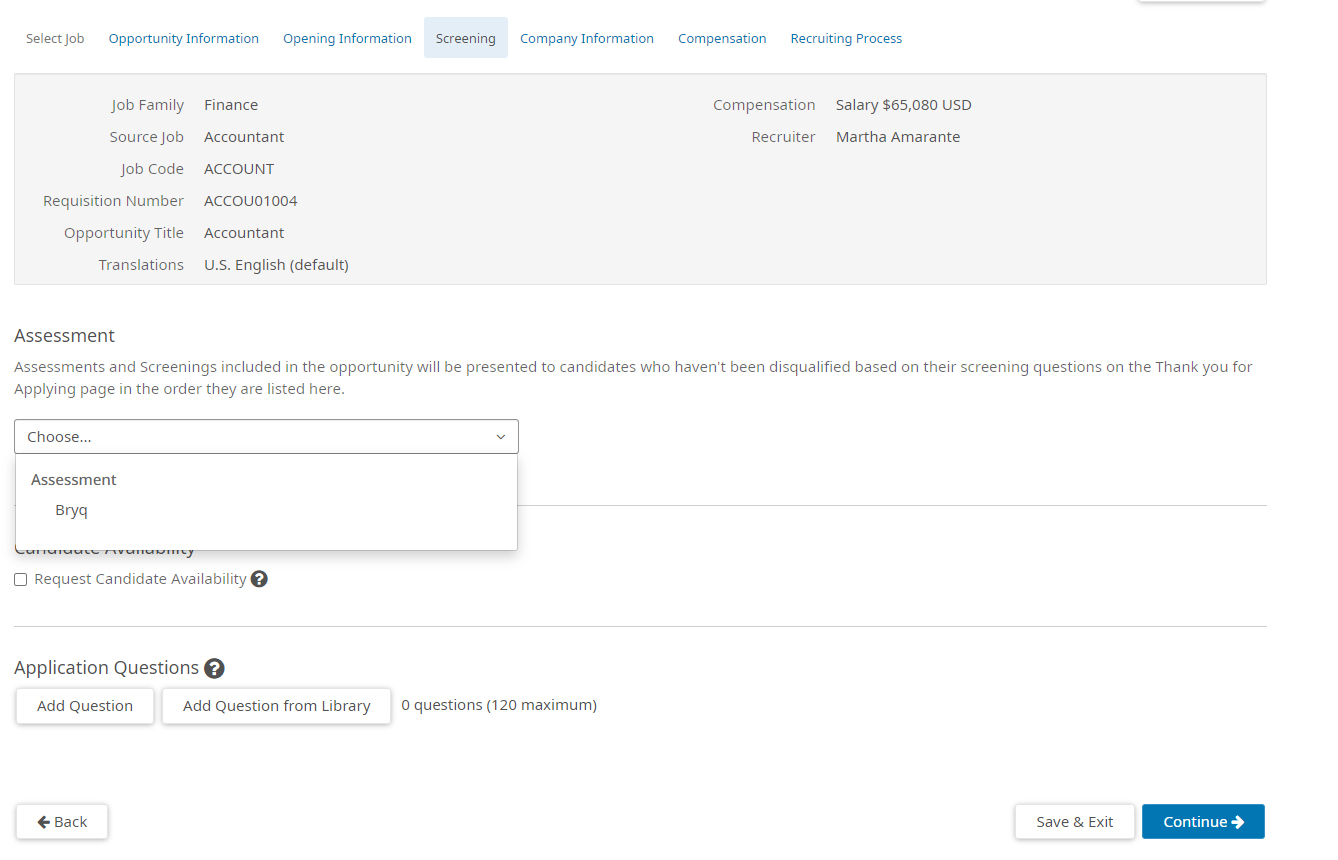Click help icon next to Application Questions
The height and width of the screenshot is (860, 1338).
214,668
